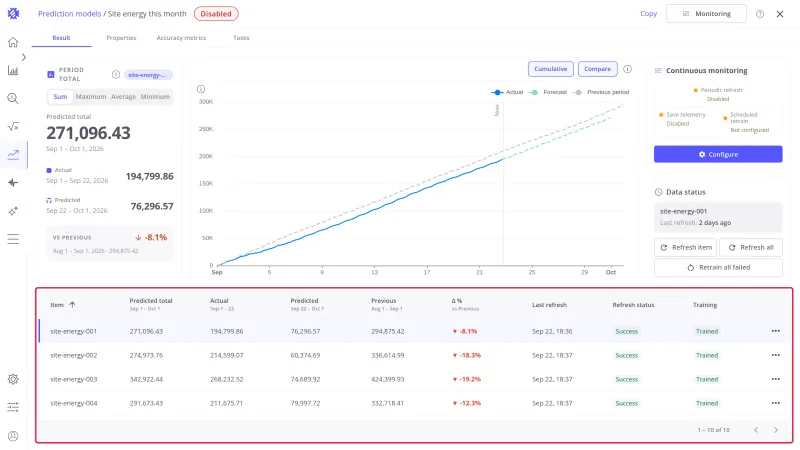Click the 342,922.44 predicted total cell

click(x=146, y=379)
